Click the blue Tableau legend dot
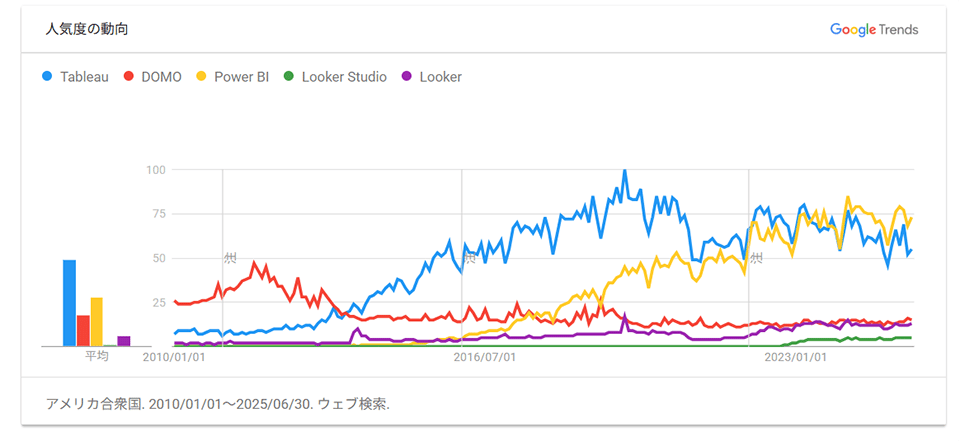Image resolution: width=960 pixels, height=441 pixels. point(46,76)
